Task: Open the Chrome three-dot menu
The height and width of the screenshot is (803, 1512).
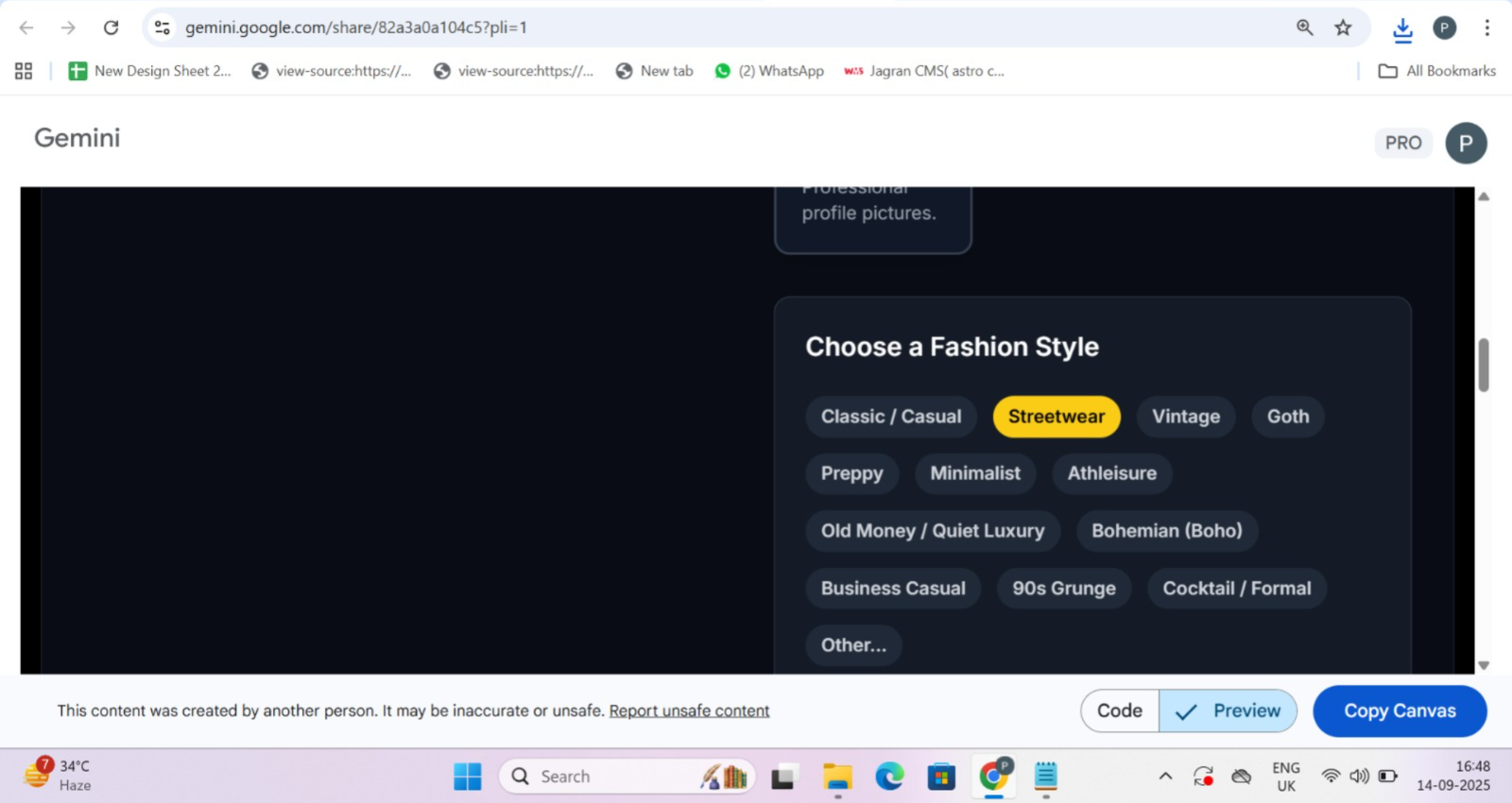Action: tap(1486, 27)
